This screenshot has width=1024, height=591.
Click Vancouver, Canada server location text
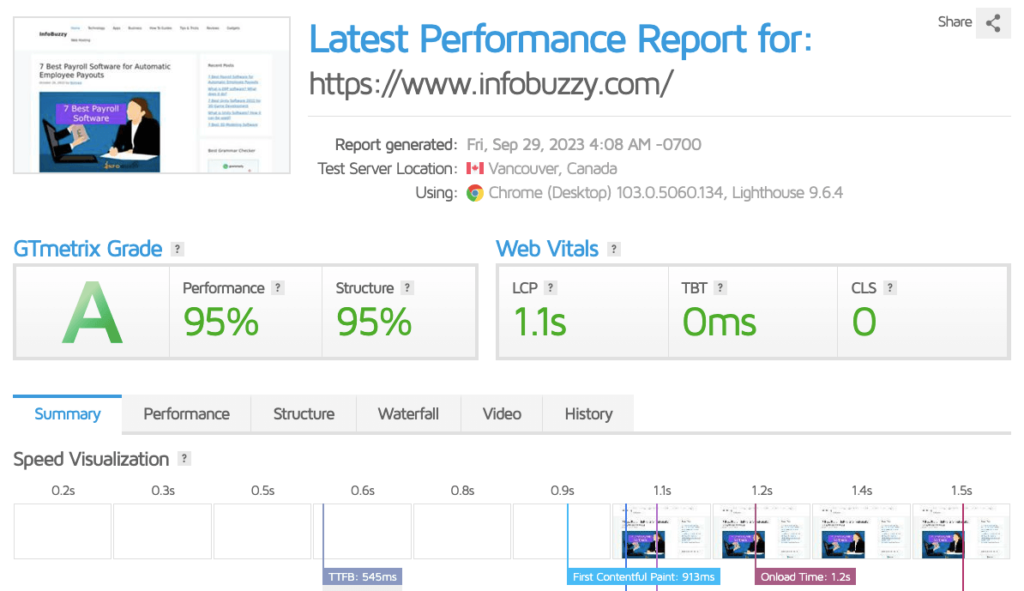point(552,168)
